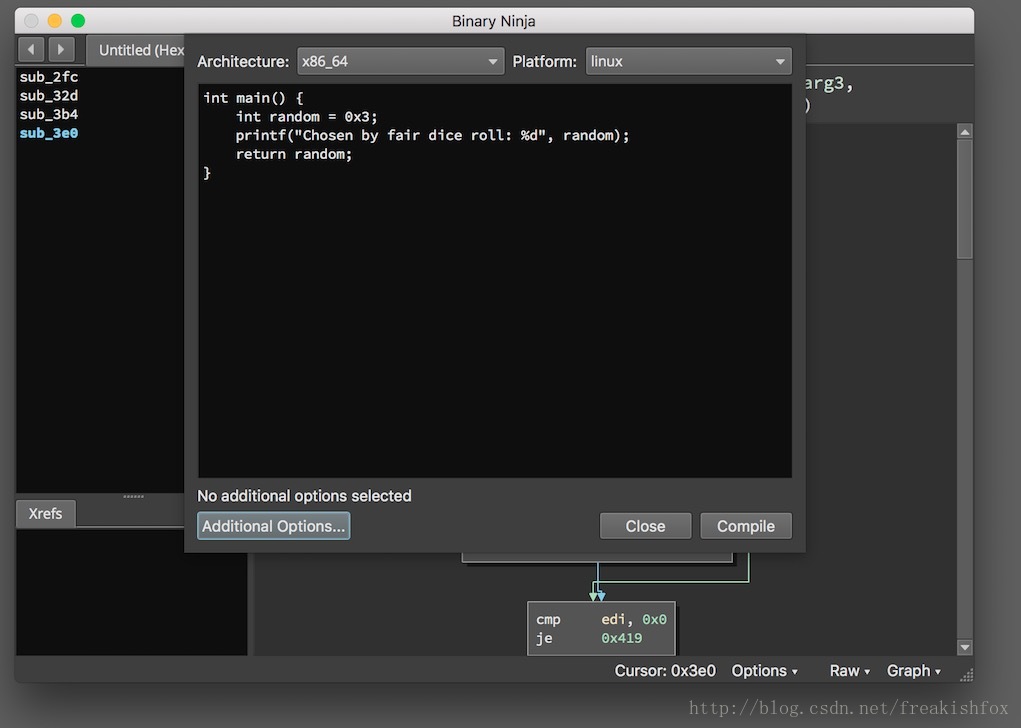
Task: Open Additional Options dialog
Action: coord(273,526)
